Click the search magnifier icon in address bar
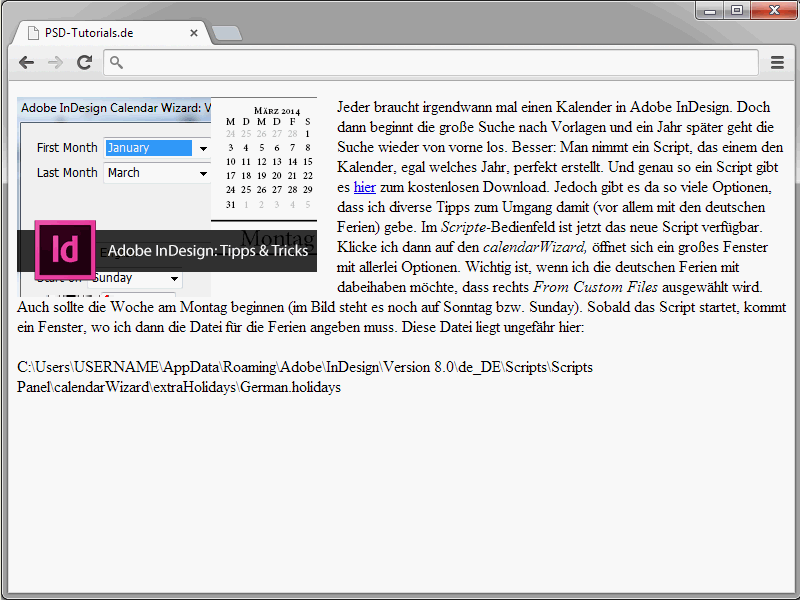 pos(116,62)
